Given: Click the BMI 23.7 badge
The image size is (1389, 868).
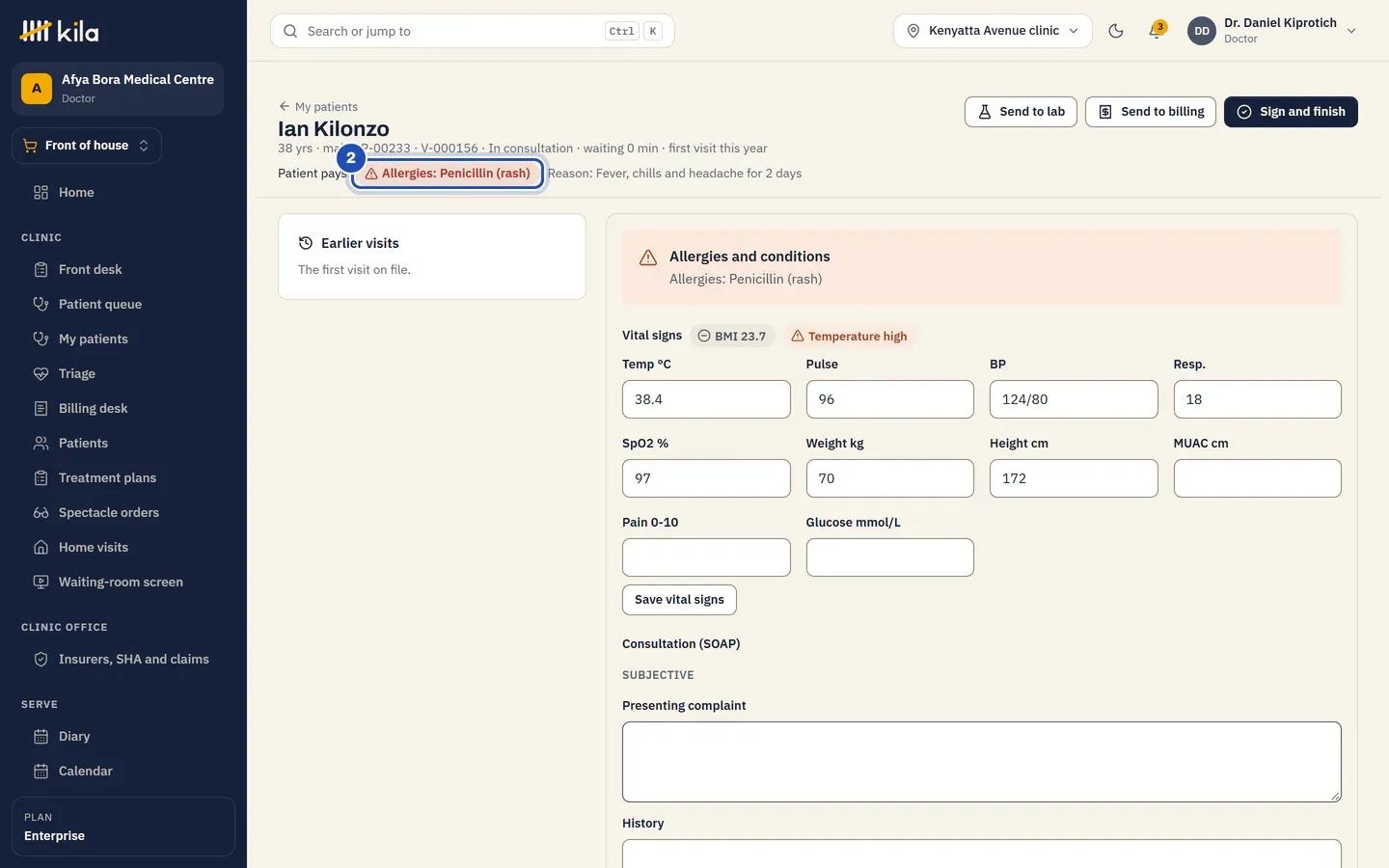Looking at the screenshot, I should (x=732, y=336).
